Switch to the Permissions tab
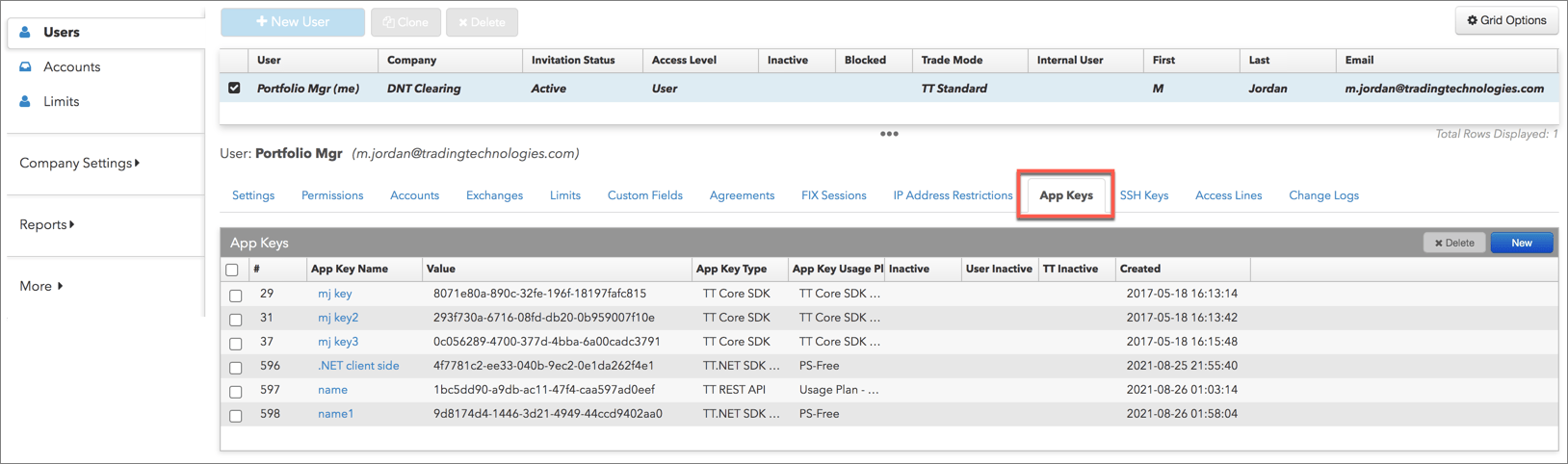Image resolution: width=1568 pixels, height=464 pixels. tap(332, 195)
